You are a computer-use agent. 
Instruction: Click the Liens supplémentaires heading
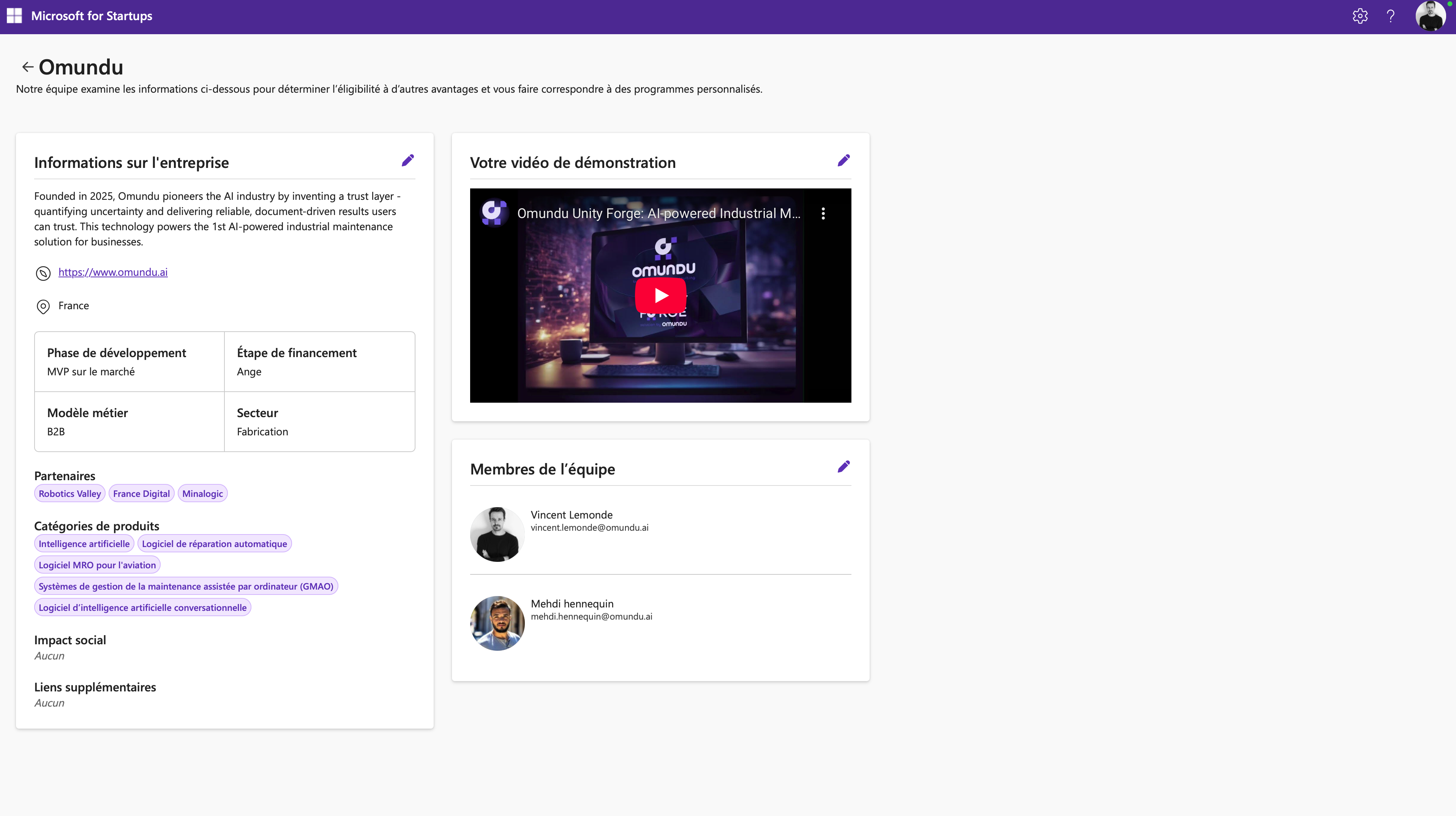click(95, 687)
